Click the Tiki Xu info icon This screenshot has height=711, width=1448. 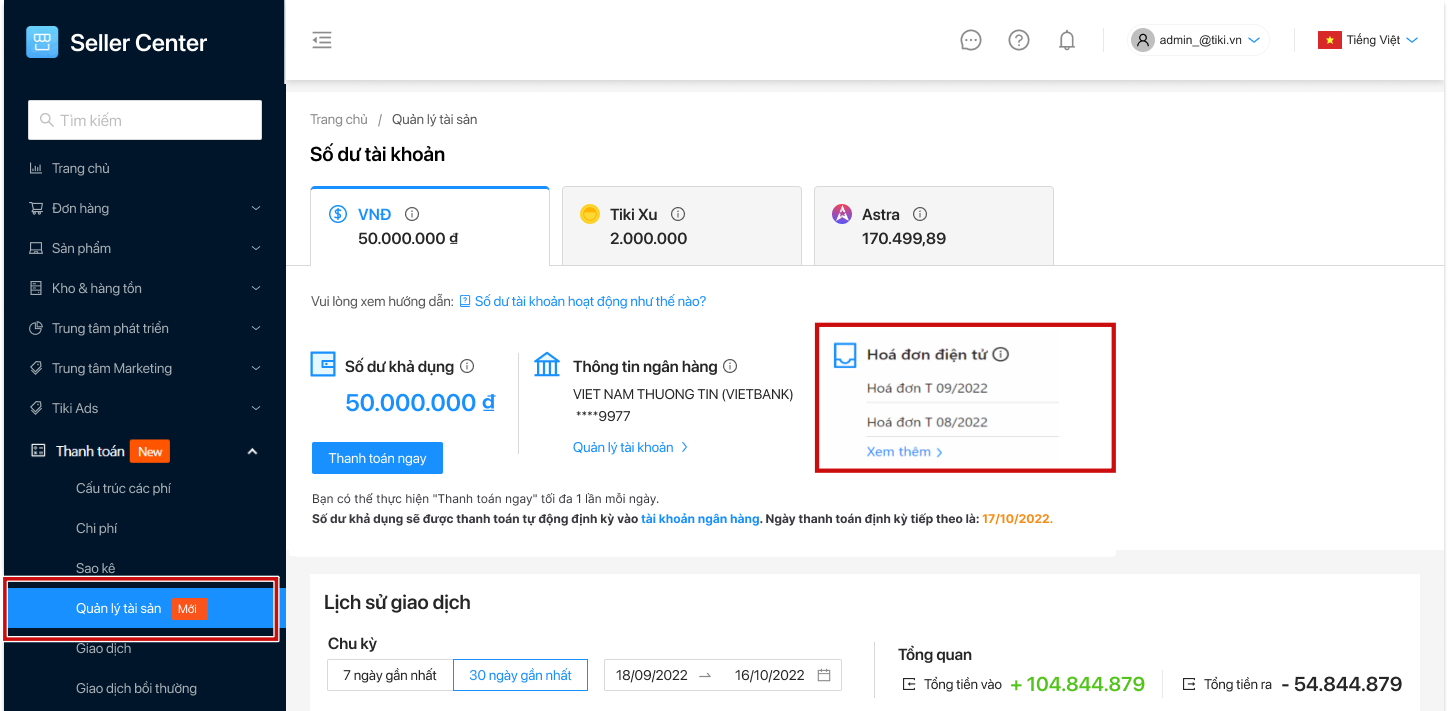678,214
